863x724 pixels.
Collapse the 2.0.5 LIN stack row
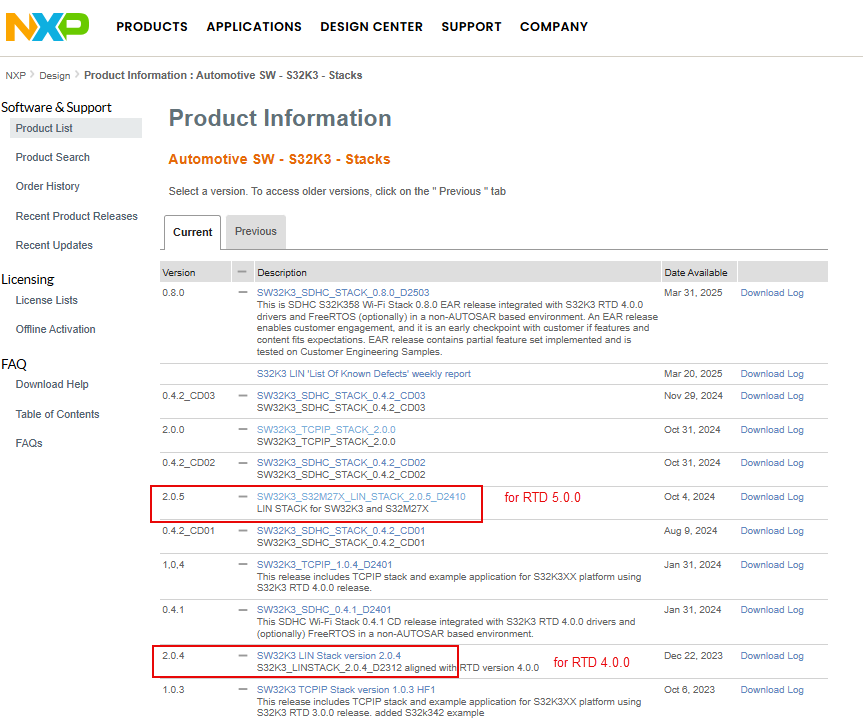pos(242,497)
